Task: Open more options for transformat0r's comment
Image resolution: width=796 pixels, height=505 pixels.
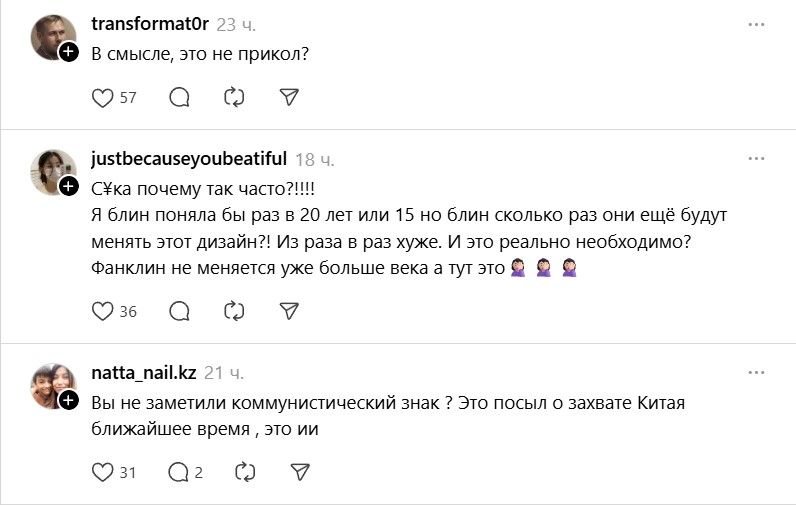Action: pos(757,23)
